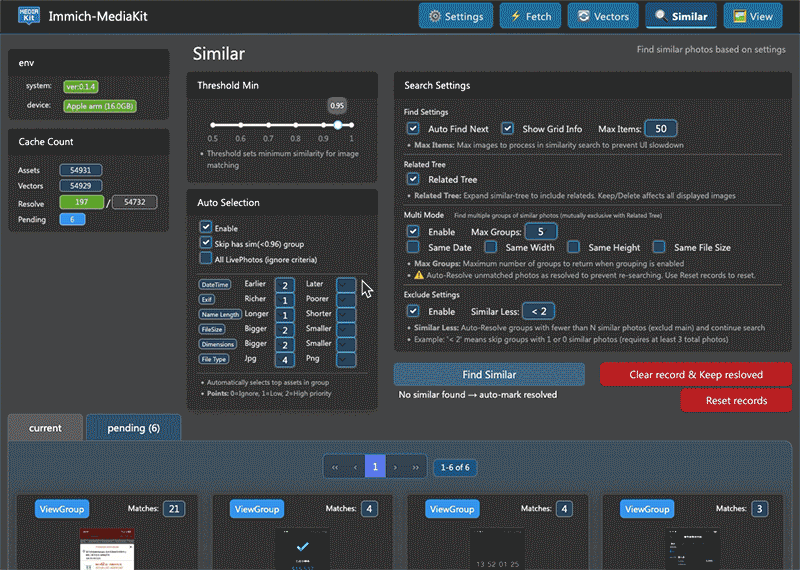This screenshot has width=800, height=570.
Task: Select page 1 in the pagination
Action: [x=375, y=467]
